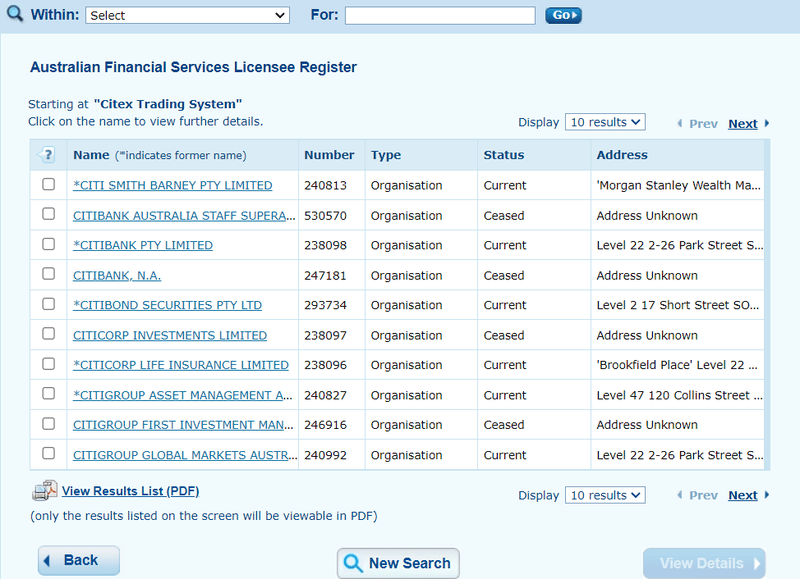Screen dimensions: 800x579
Task: Open the bottom Display 10 results dropdown
Action: [x=605, y=495]
